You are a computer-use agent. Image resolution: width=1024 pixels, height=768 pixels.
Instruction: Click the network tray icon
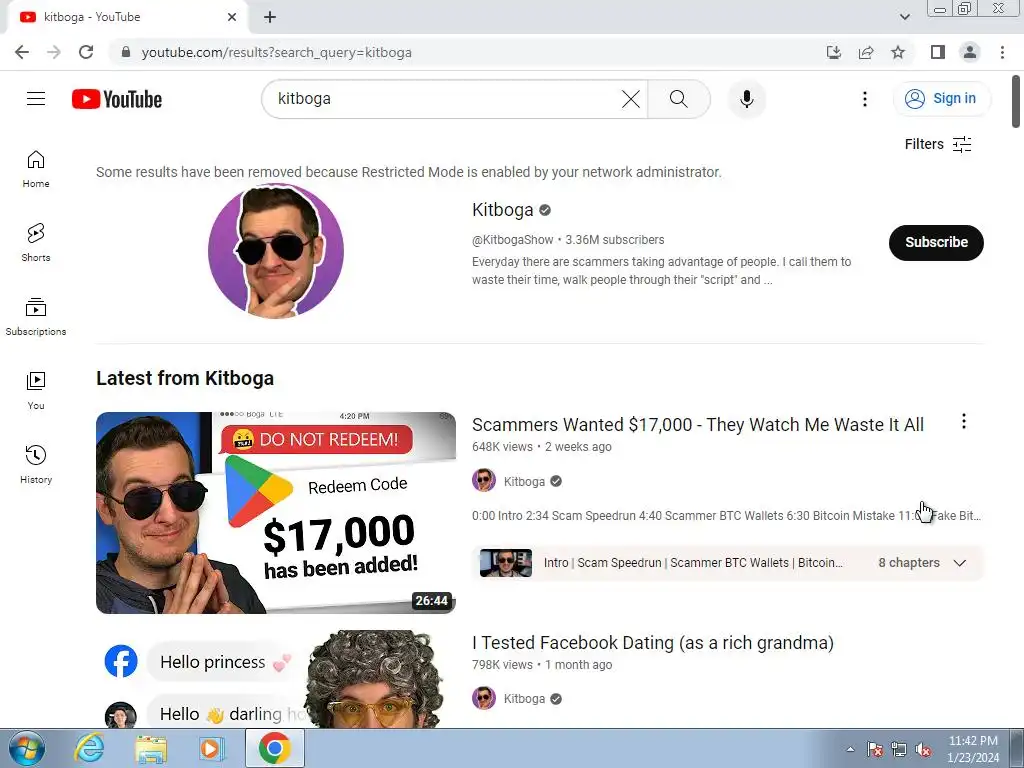click(x=899, y=749)
